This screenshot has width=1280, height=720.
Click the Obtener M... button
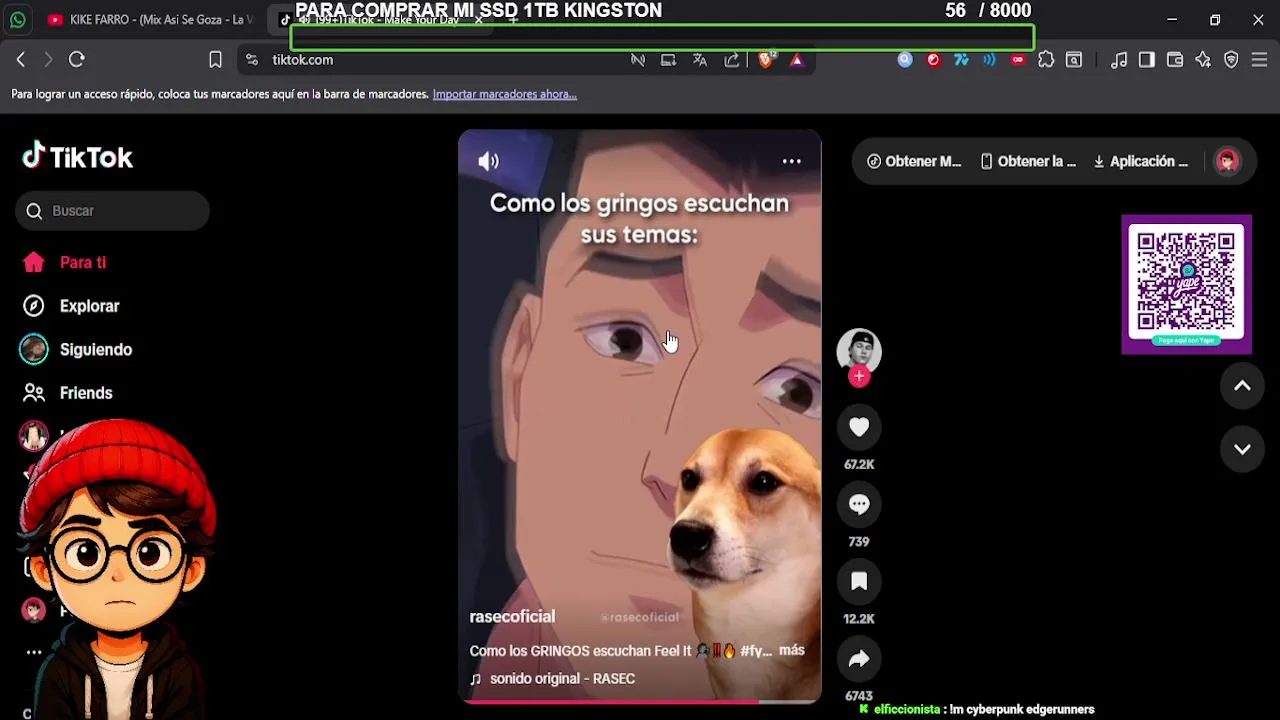click(x=914, y=161)
